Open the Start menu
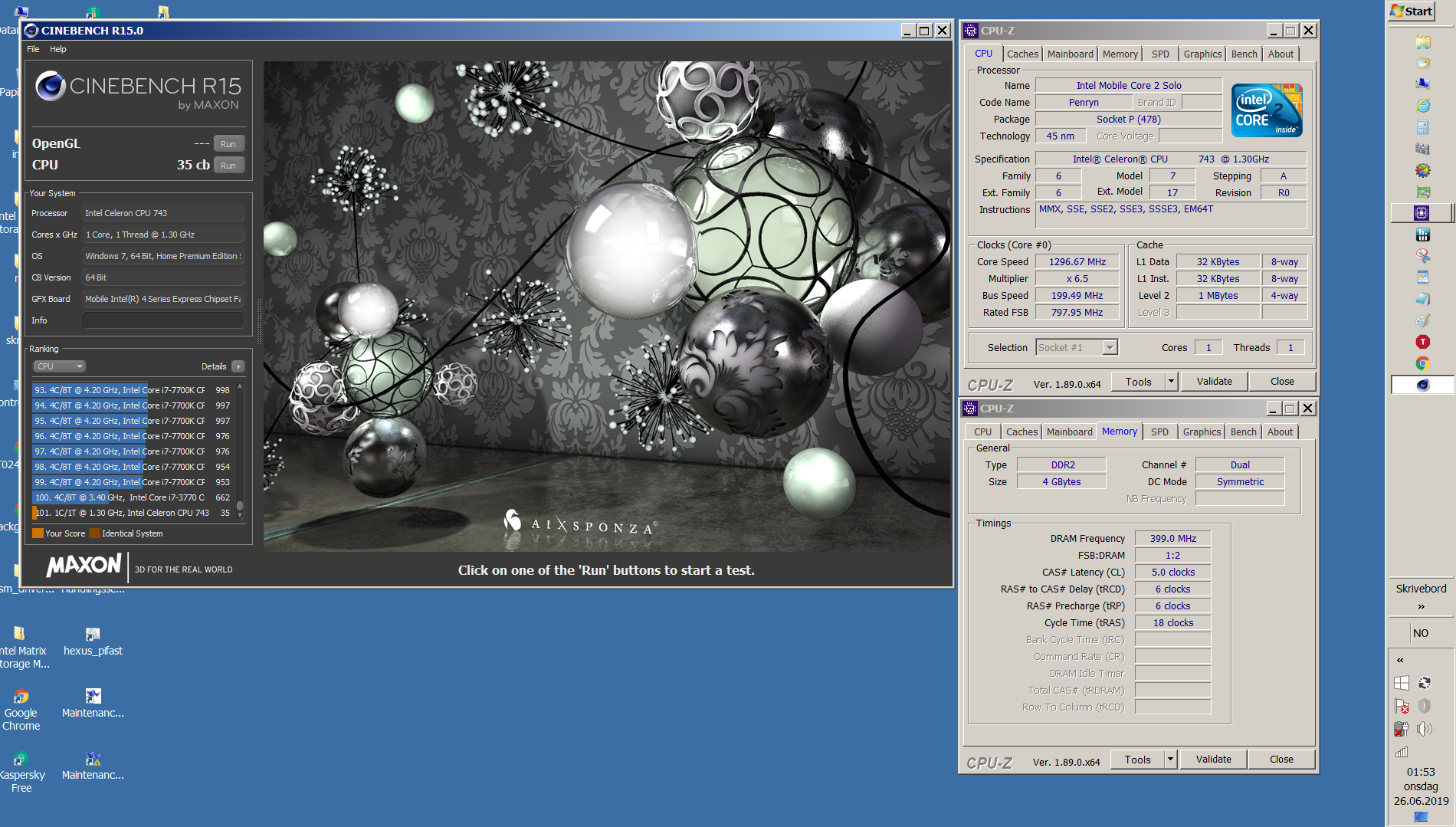1456x827 pixels. [x=1412, y=11]
